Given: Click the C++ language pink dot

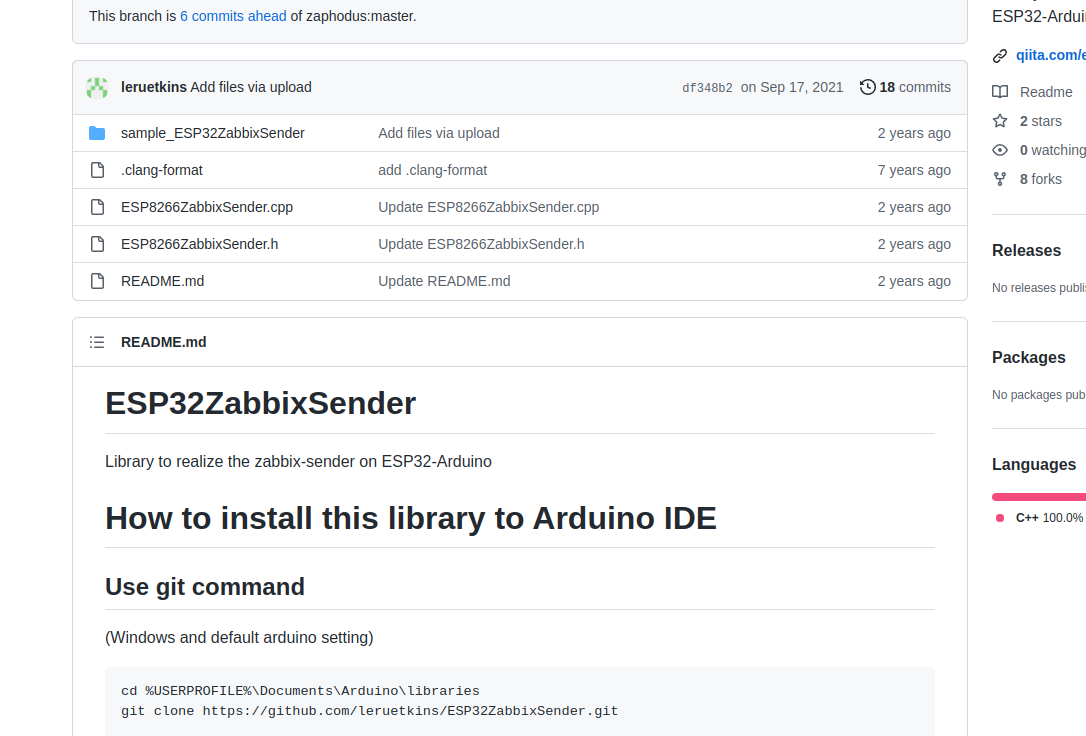Looking at the screenshot, I should pyautogui.click(x=999, y=518).
